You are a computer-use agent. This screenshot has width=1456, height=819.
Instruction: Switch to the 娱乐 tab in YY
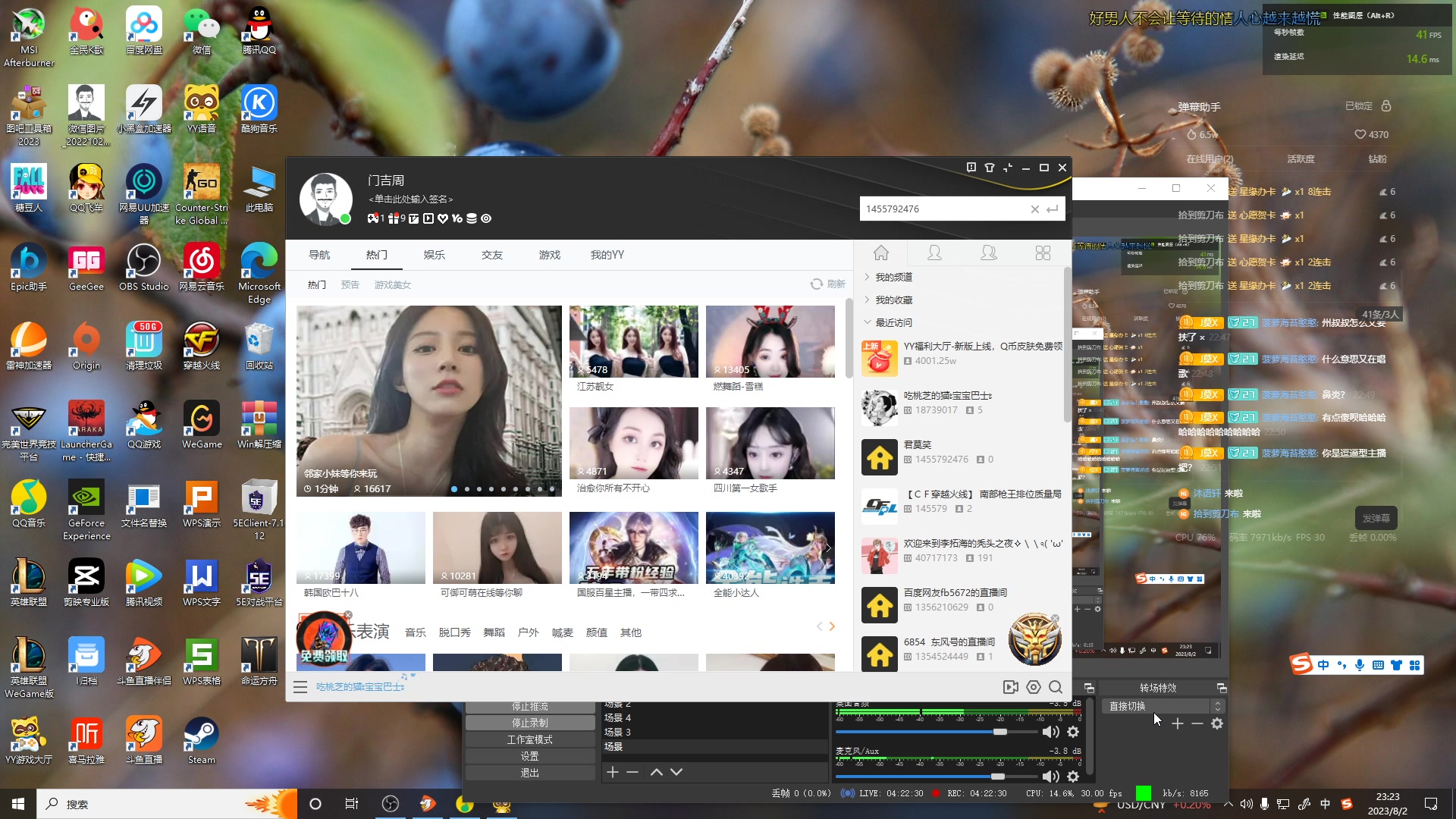pyautogui.click(x=435, y=255)
